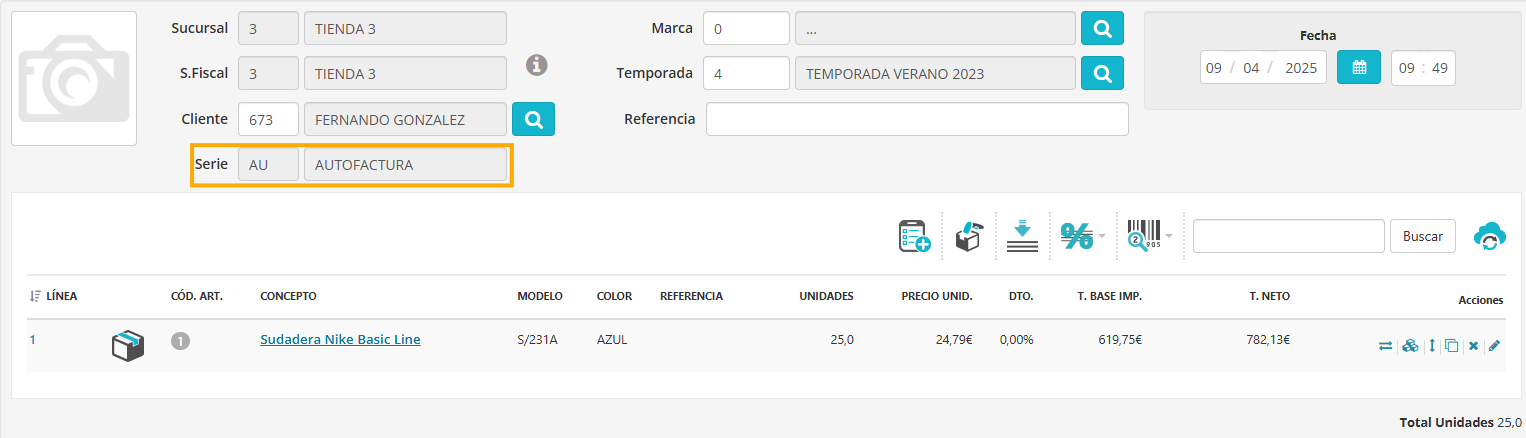Image resolution: width=1526 pixels, height=438 pixels.
Task: Edit line 1 with pencil icon
Action: 1494,346
